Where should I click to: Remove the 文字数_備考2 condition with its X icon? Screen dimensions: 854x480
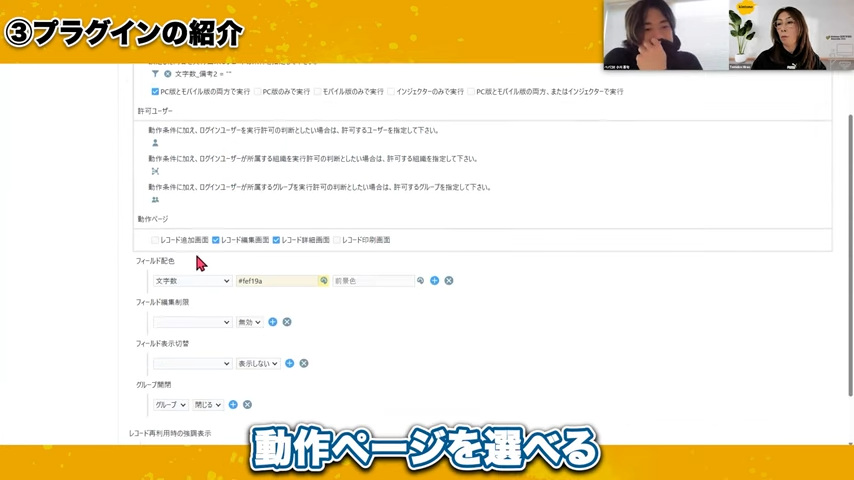pos(168,74)
